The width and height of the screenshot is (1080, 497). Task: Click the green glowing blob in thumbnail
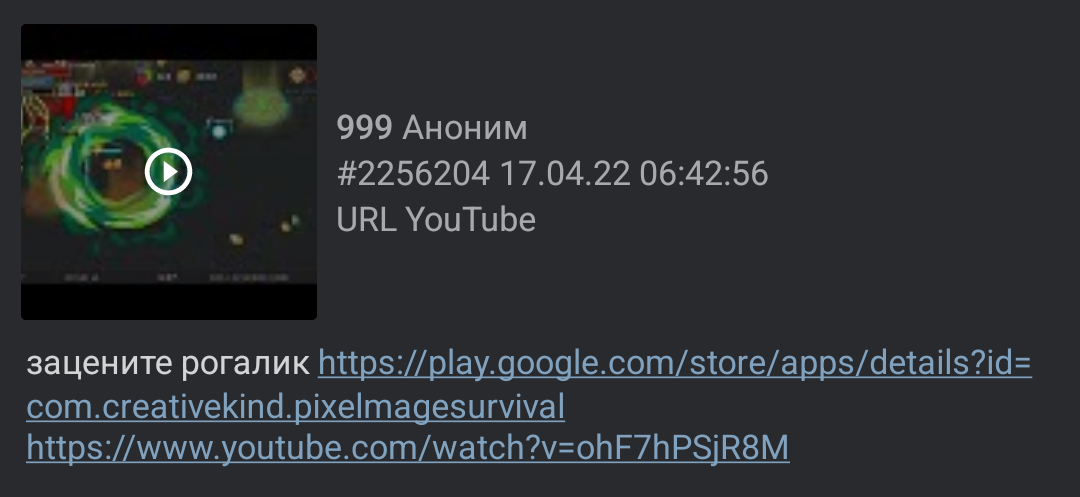[260, 107]
